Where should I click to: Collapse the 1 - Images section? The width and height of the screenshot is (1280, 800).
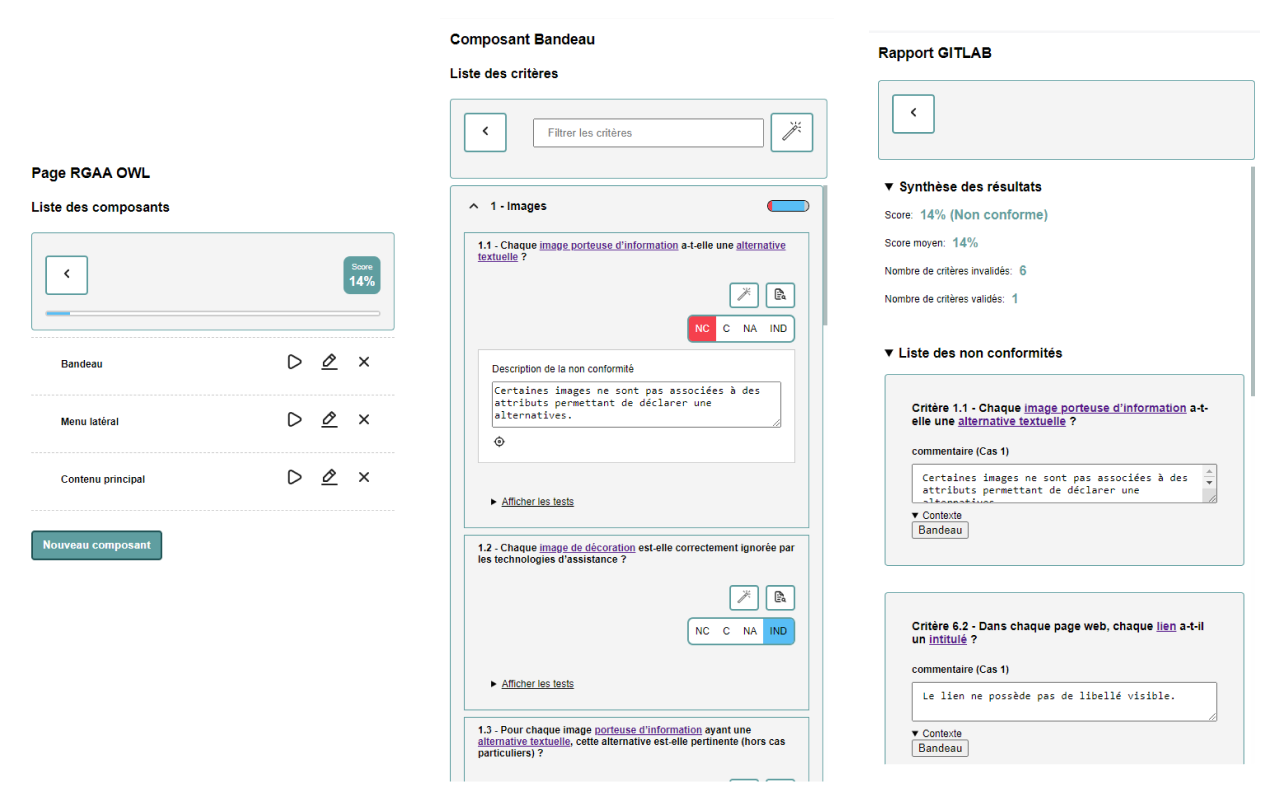pos(474,206)
